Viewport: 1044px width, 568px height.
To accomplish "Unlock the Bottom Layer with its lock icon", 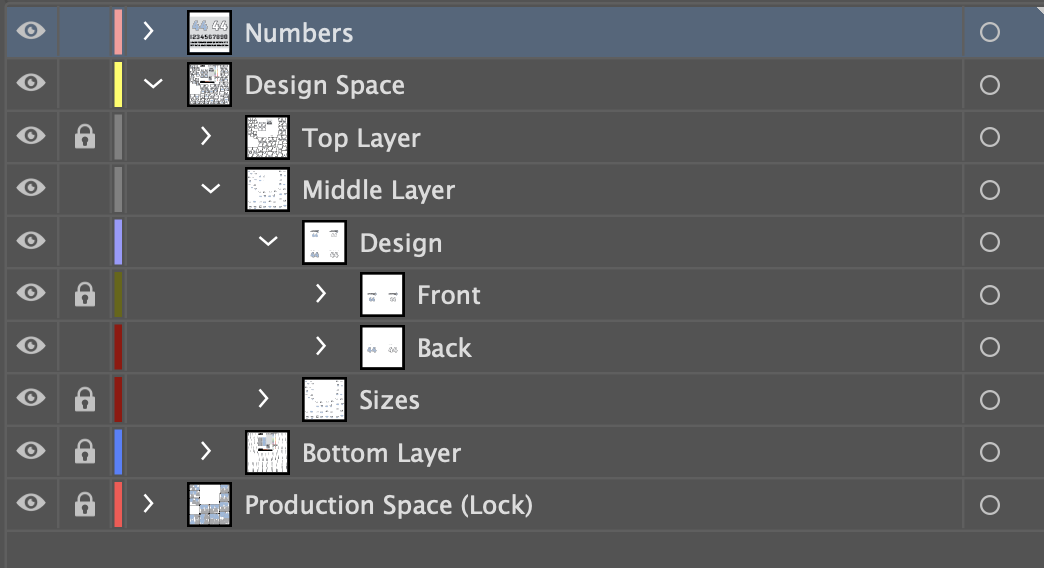I will [x=85, y=453].
